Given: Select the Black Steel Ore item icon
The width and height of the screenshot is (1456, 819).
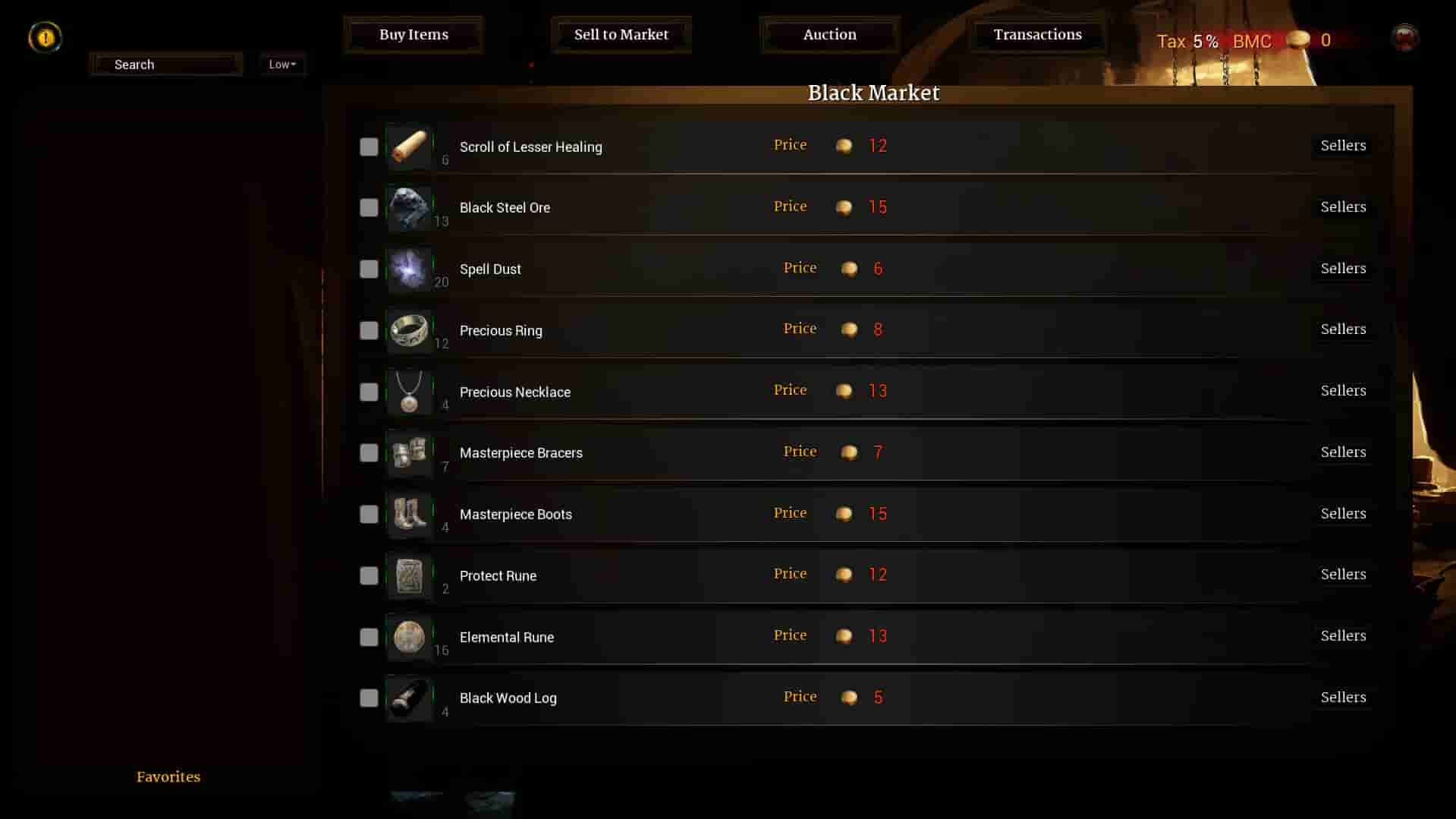Looking at the screenshot, I should pyautogui.click(x=409, y=208).
